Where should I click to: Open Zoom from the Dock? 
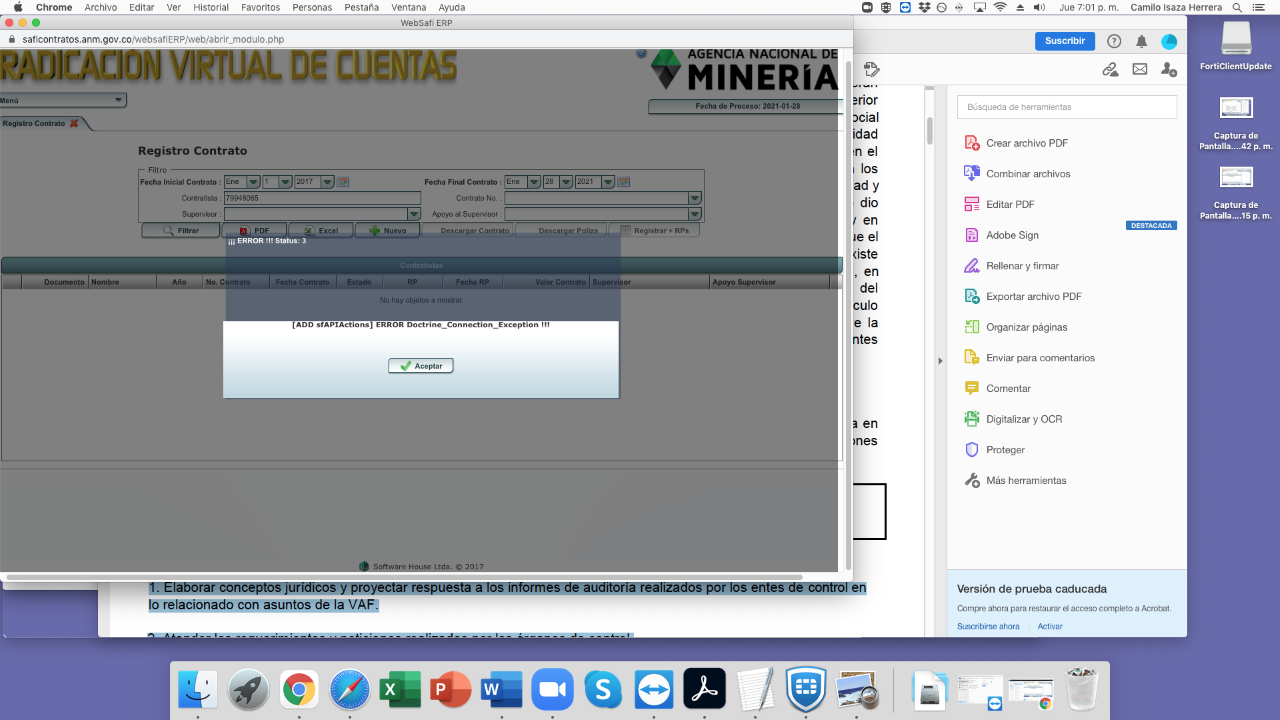[x=553, y=690]
